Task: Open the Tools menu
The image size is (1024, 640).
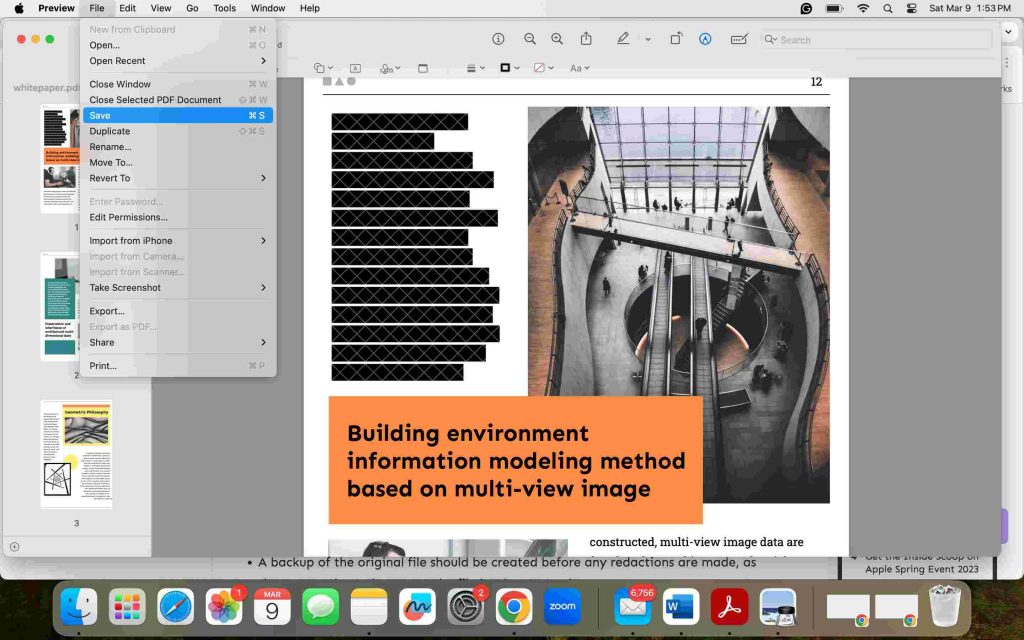Action: pos(224,8)
